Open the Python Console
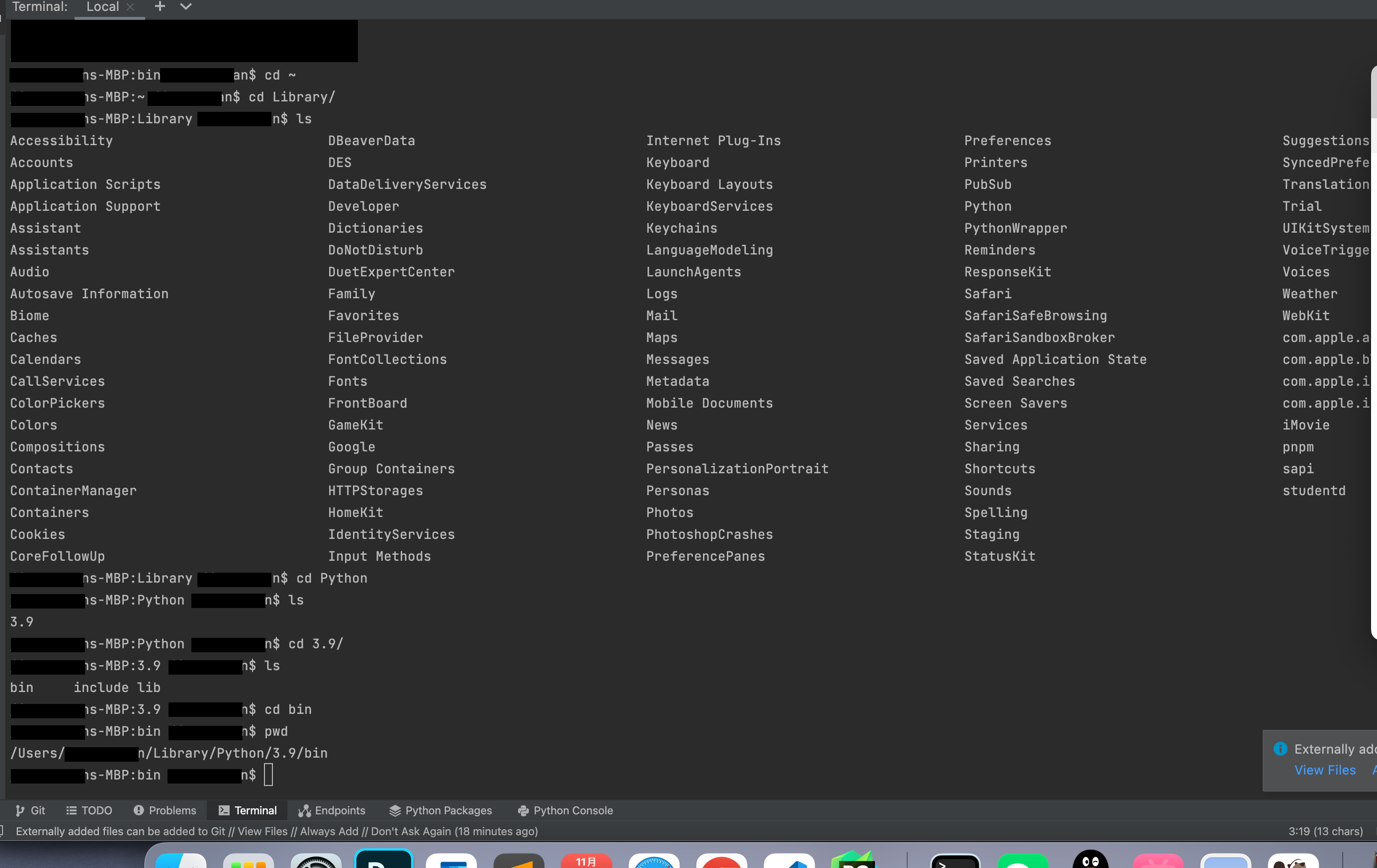 click(564, 810)
